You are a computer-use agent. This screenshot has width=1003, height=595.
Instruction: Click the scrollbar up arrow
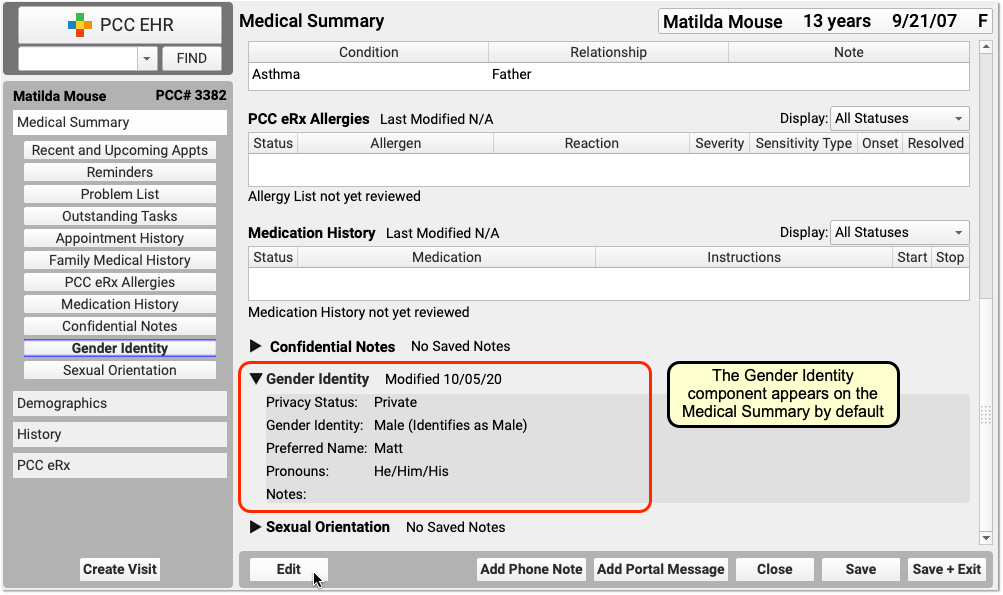pos(986,47)
